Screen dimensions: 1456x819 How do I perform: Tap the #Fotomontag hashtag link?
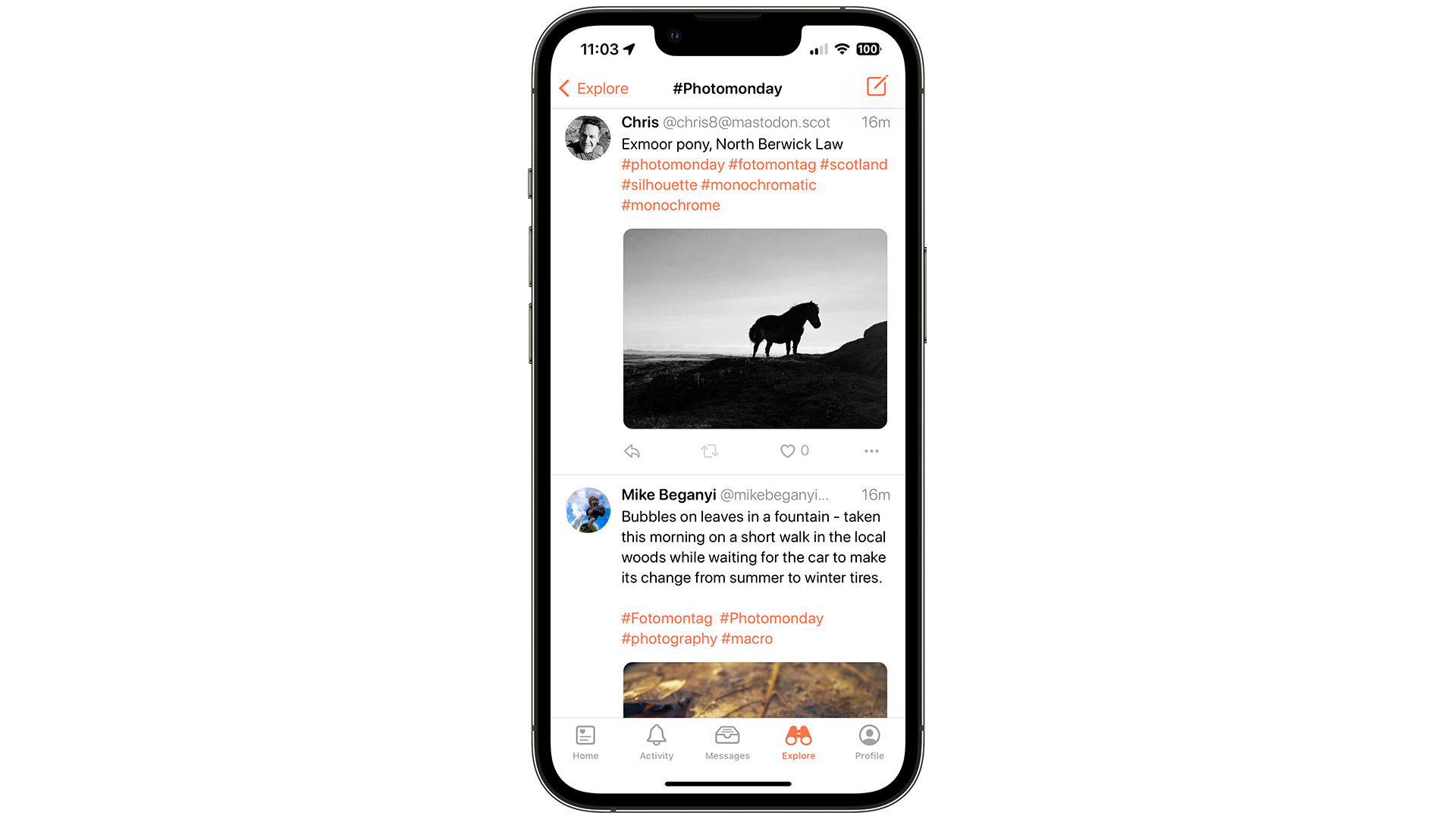pos(665,618)
